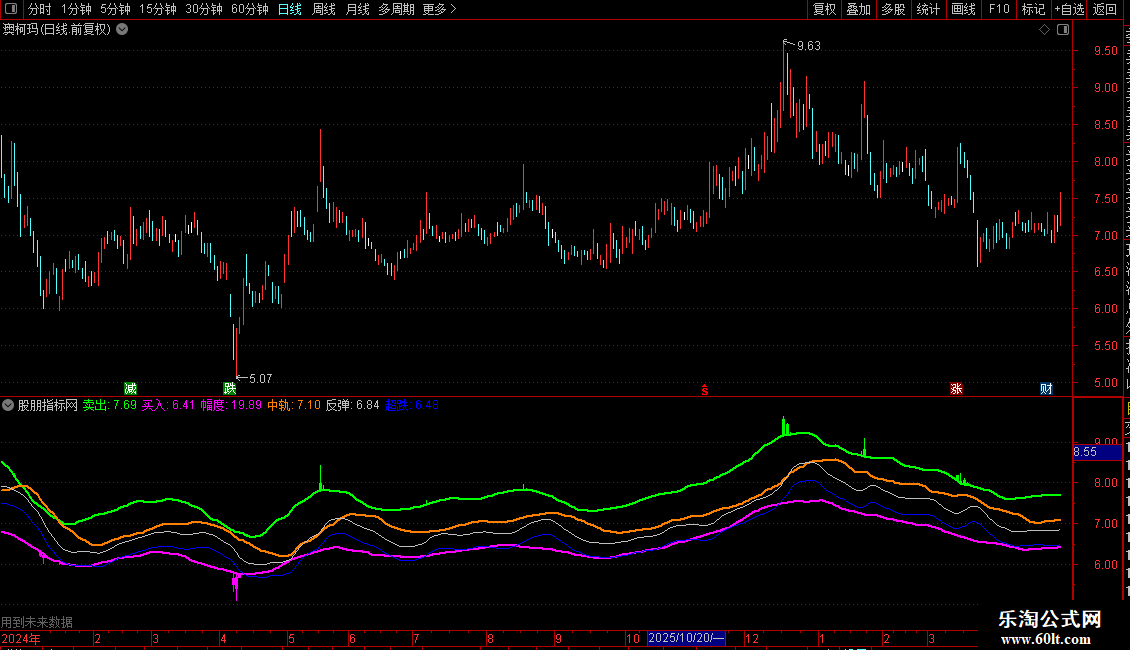Click the 返回 back button

[x=1105, y=9]
